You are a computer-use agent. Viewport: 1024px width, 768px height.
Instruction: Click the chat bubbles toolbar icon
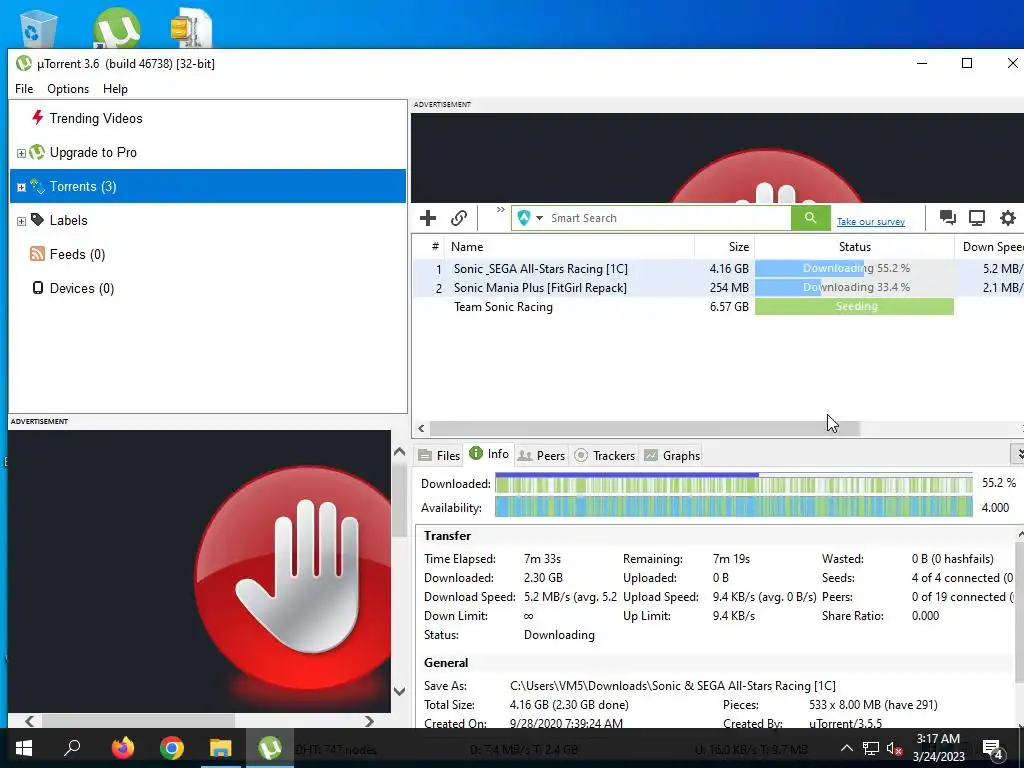947,217
